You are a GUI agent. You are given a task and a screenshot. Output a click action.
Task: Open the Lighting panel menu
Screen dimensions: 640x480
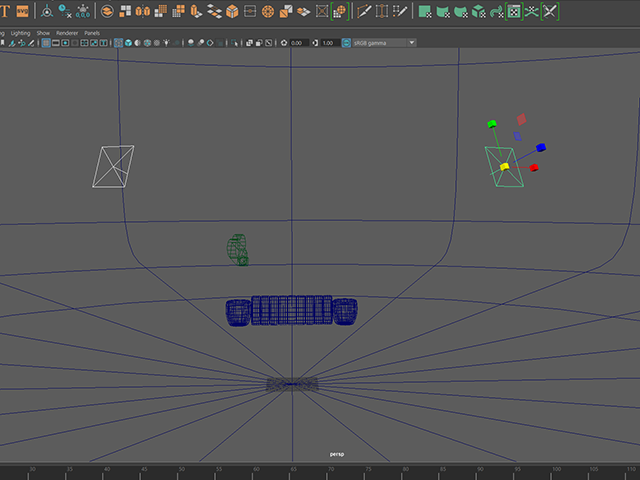tap(20, 33)
